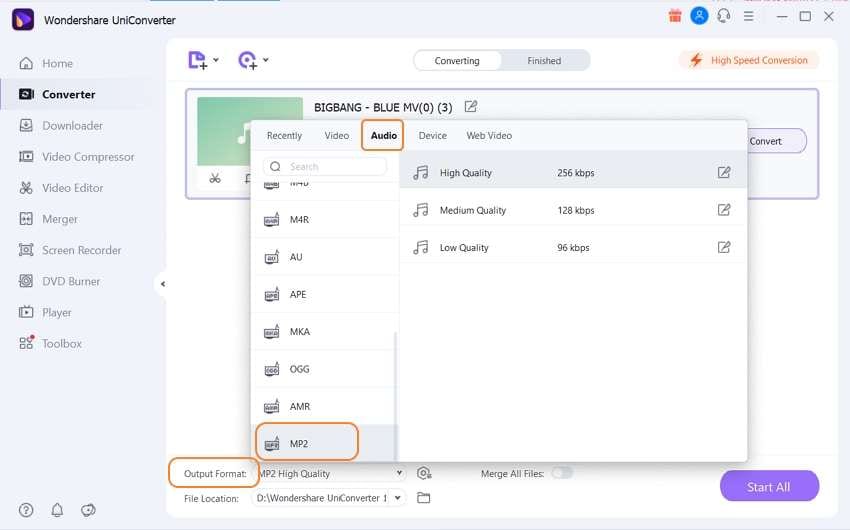This screenshot has width=850, height=530.
Task: Select the APE audio format
Action: (325, 294)
